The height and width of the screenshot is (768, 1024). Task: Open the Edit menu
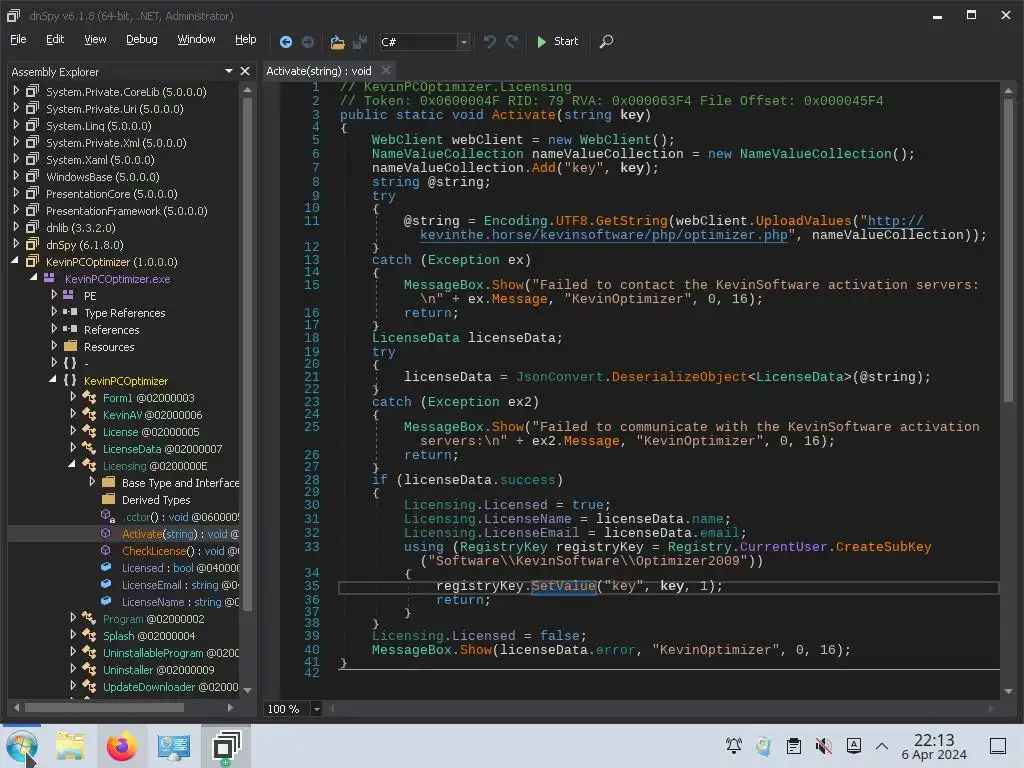click(x=55, y=39)
